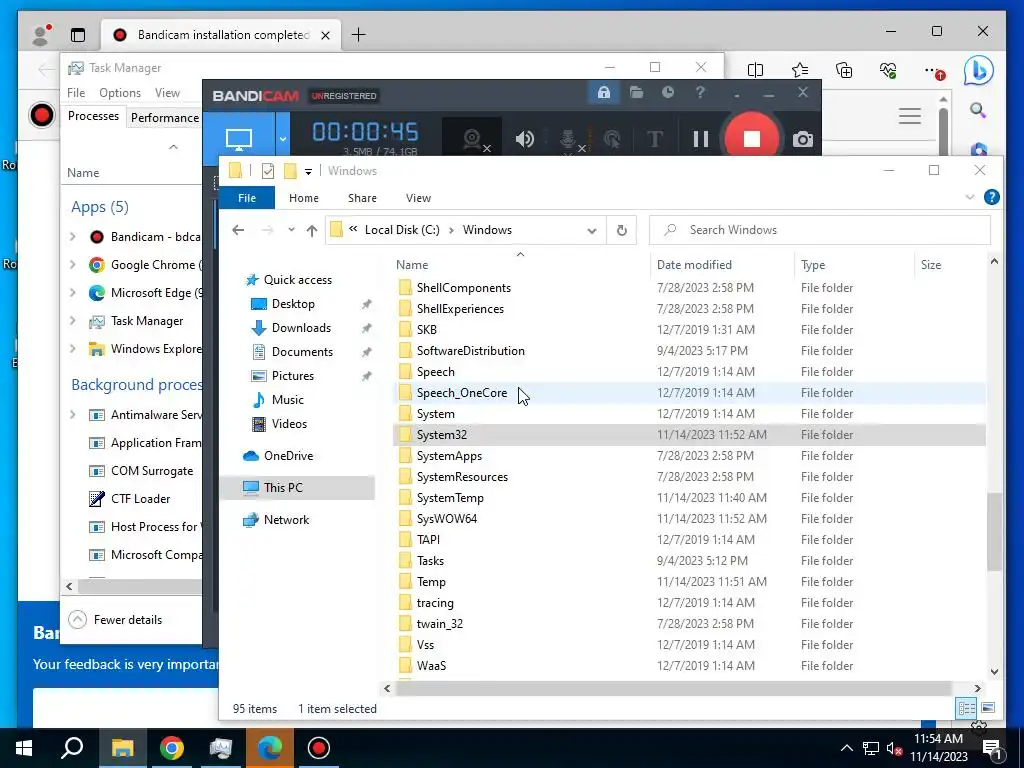This screenshot has height=768, width=1024.
Task: Select the Temp folder
Action: tap(689, 582)
